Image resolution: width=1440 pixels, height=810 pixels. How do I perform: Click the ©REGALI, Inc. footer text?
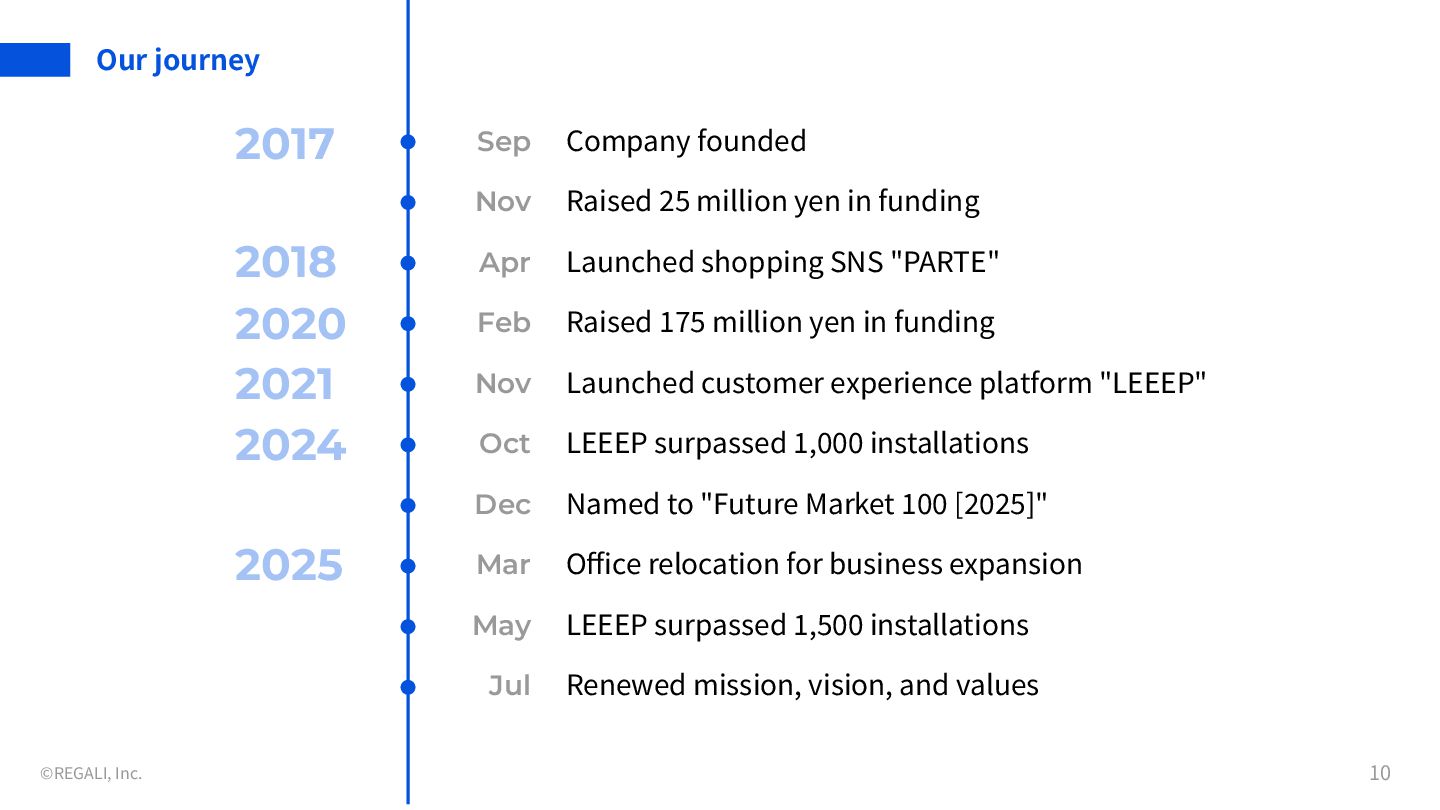pyautogui.click(x=91, y=773)
